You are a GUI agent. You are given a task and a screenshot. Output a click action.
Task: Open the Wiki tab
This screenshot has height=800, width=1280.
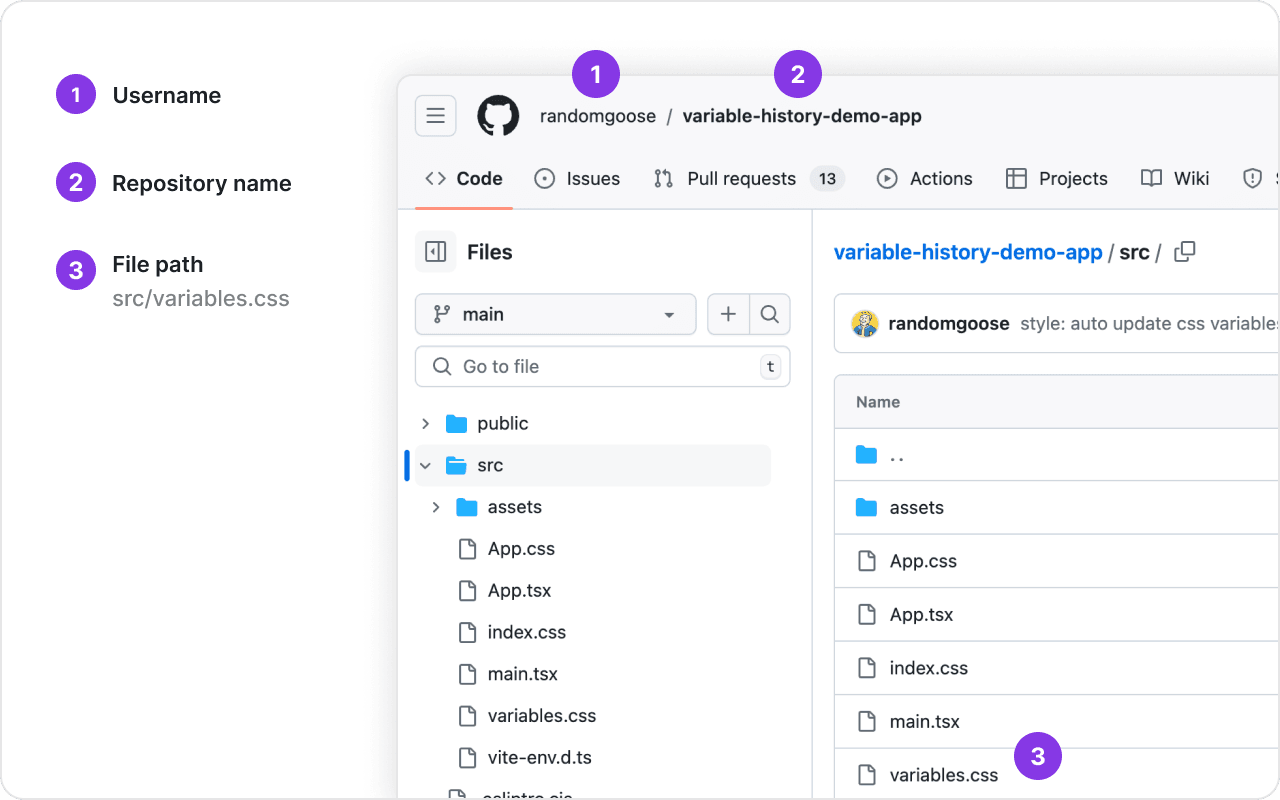click(x=1175, y=179)
